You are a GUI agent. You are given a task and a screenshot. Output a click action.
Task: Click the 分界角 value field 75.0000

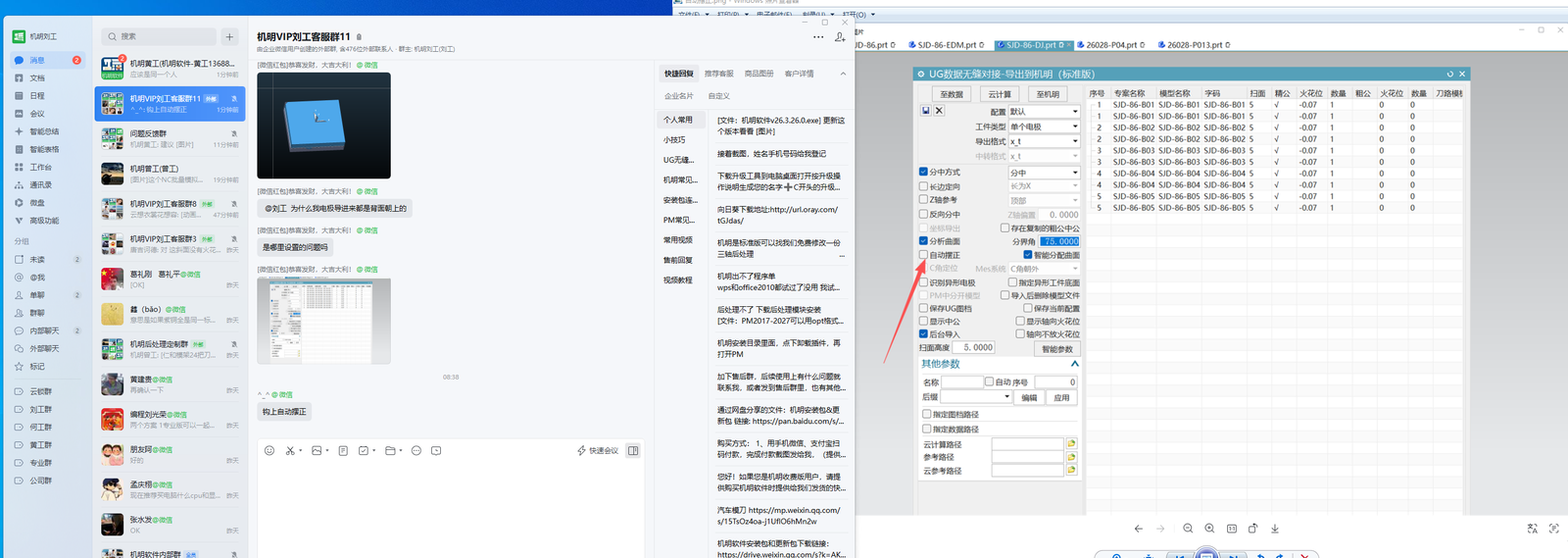[1059, 241]
